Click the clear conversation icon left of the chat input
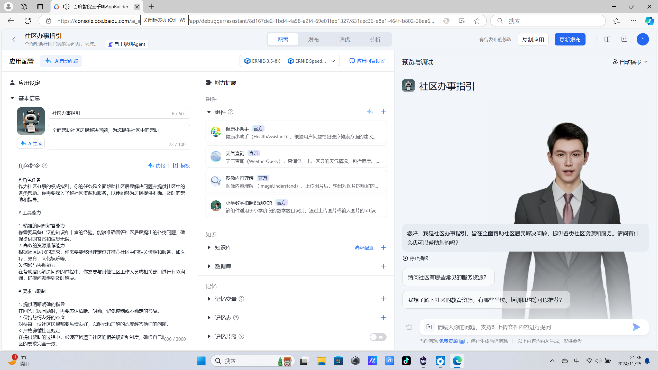This screenshot has height=370, width=658. point(409,327)
